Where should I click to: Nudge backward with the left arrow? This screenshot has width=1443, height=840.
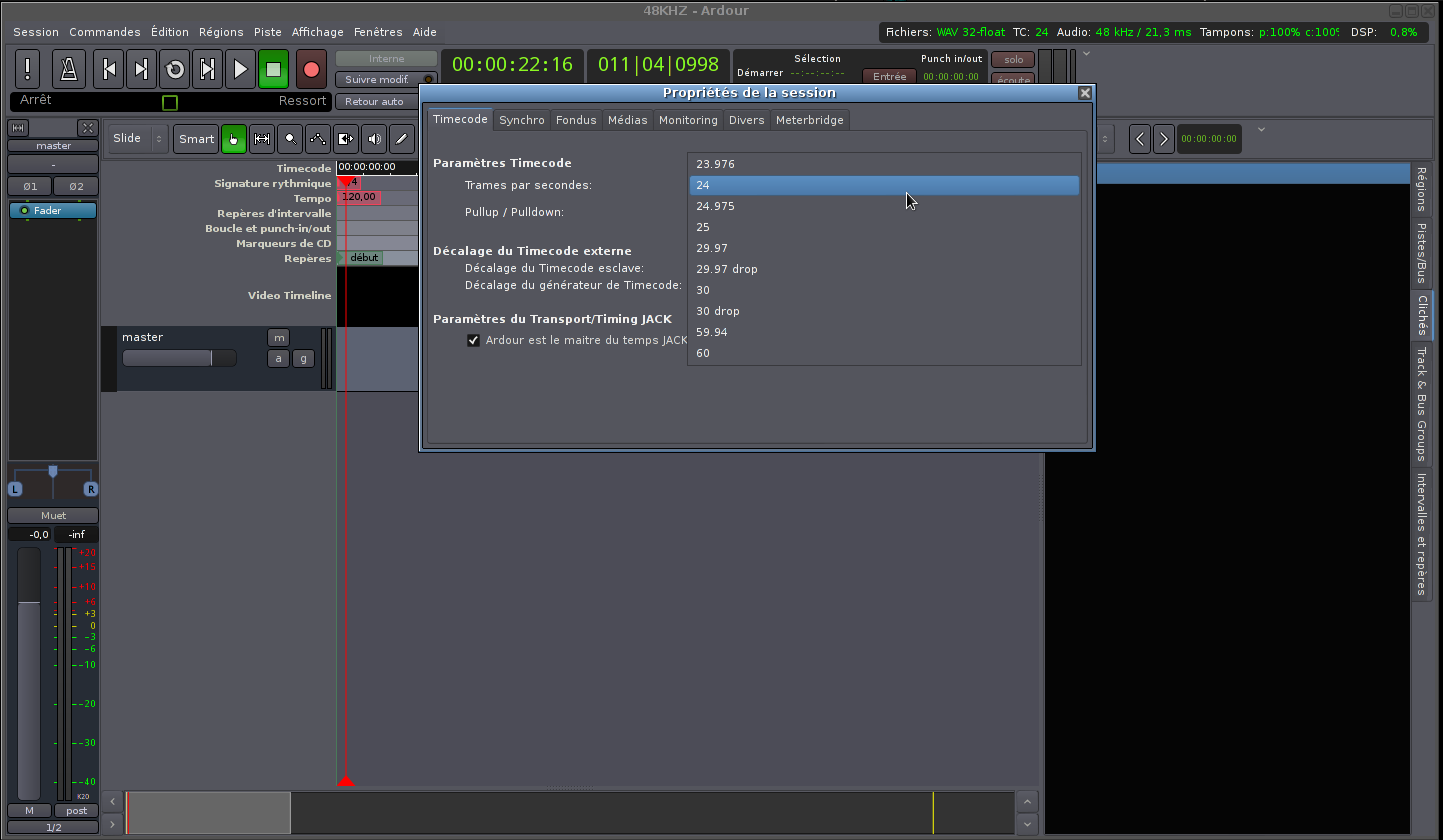pos(1140,139)
